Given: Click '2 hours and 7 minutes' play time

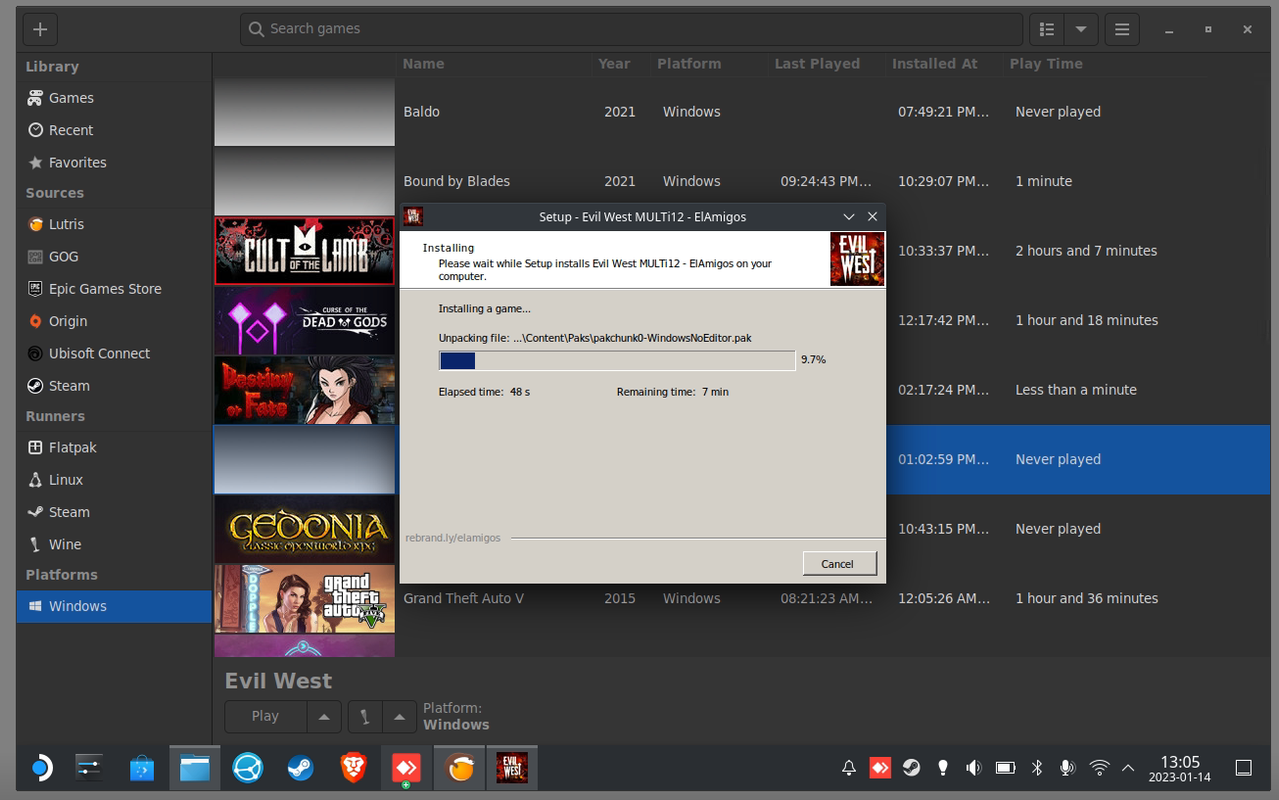Looking at the screenshot, I should click(x=1086, y=251).
